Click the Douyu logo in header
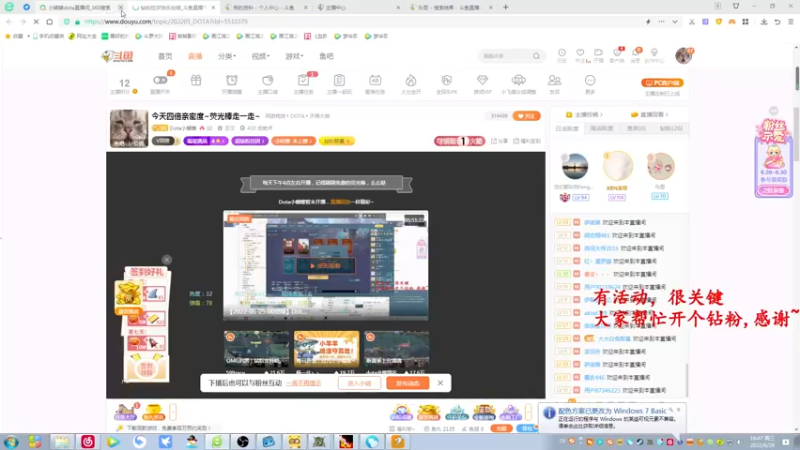 pos(117,56)
